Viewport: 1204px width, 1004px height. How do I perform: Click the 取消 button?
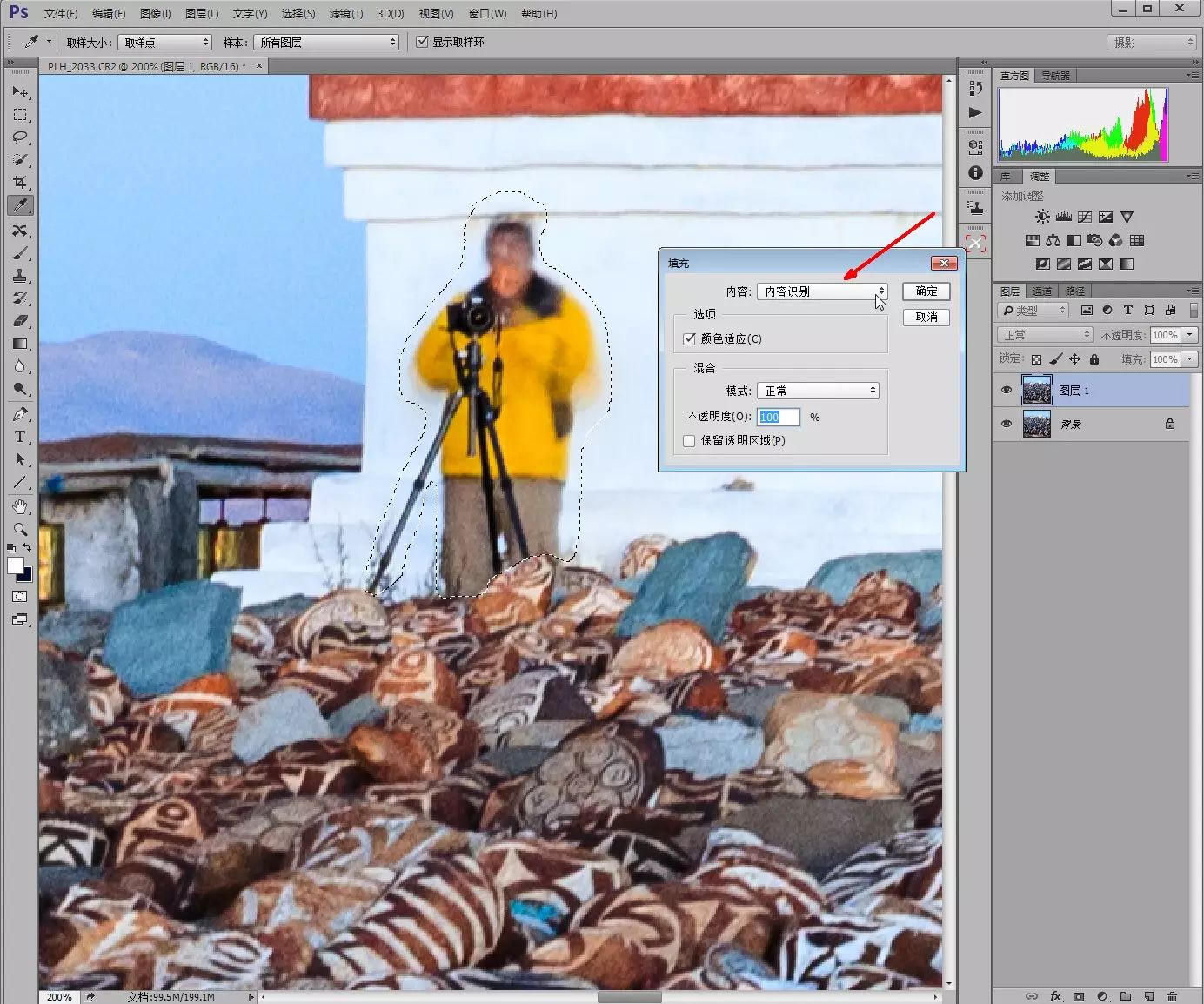[926, 317]
